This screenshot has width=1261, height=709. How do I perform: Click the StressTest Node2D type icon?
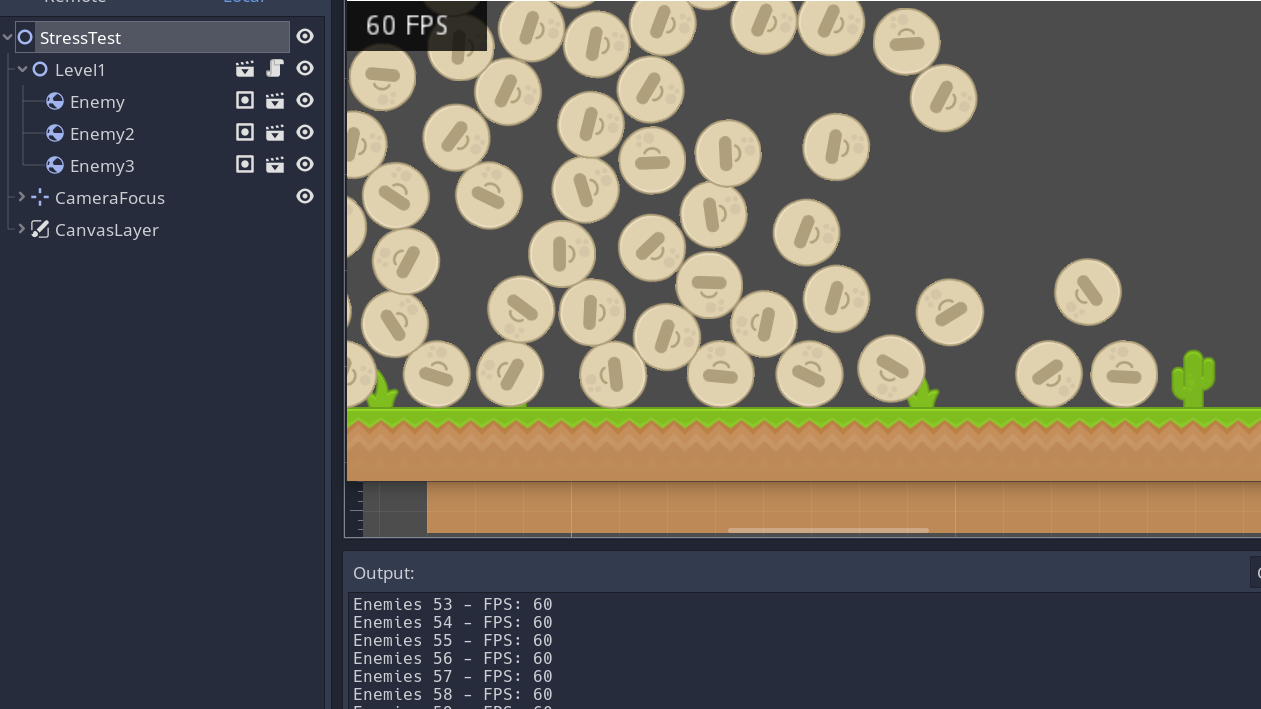pos(25,38)
